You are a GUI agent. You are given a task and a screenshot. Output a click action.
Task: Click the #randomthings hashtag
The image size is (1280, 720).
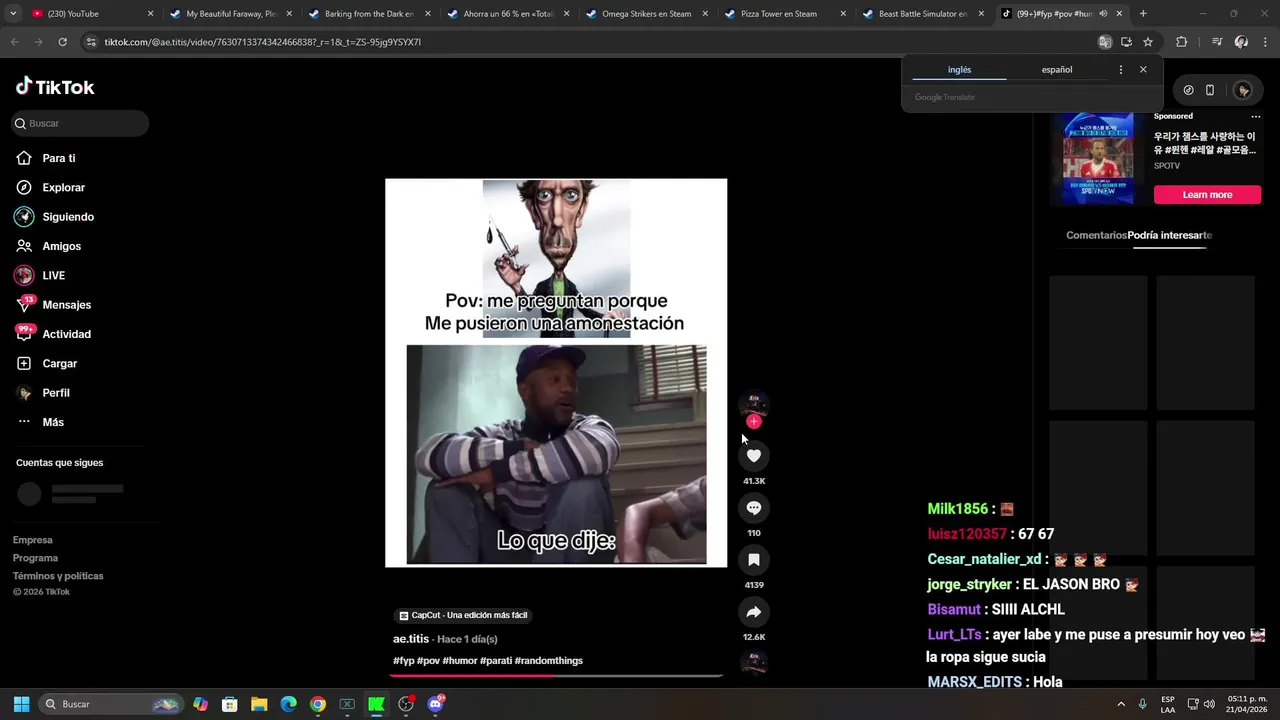coord(549,661)
